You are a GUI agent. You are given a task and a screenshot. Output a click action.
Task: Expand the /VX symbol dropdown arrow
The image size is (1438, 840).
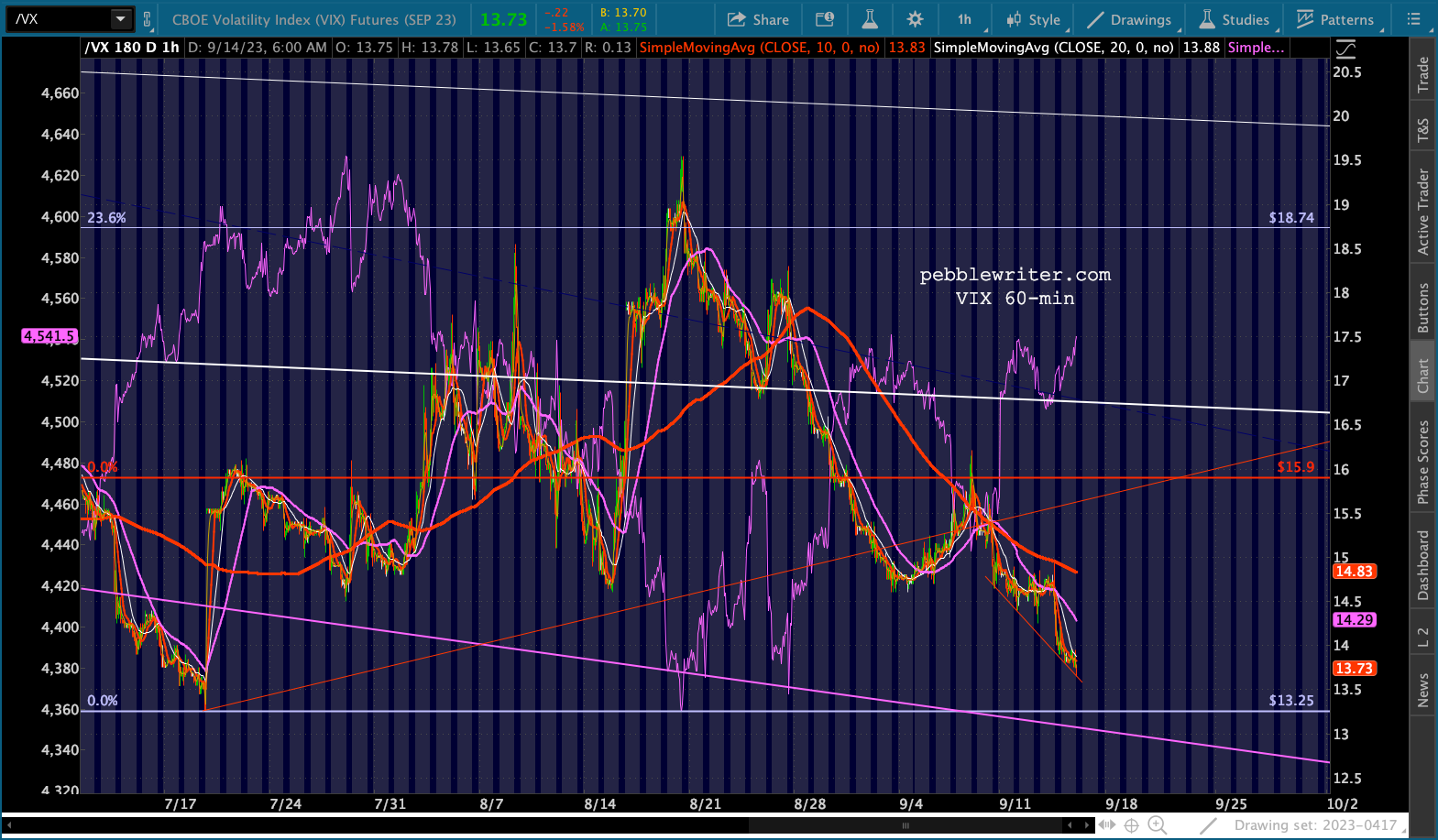tap(120, 19)
